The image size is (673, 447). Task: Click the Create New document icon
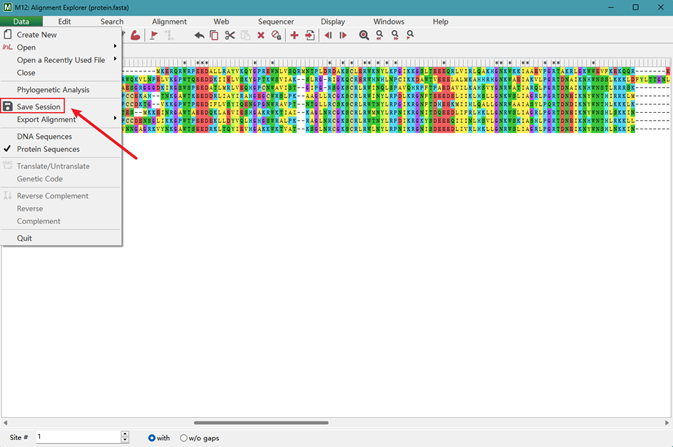pos(8,34)
